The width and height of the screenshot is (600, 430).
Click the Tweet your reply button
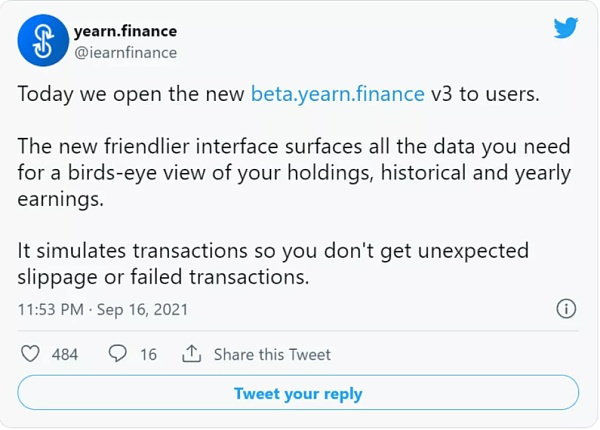tap(298, 393)
